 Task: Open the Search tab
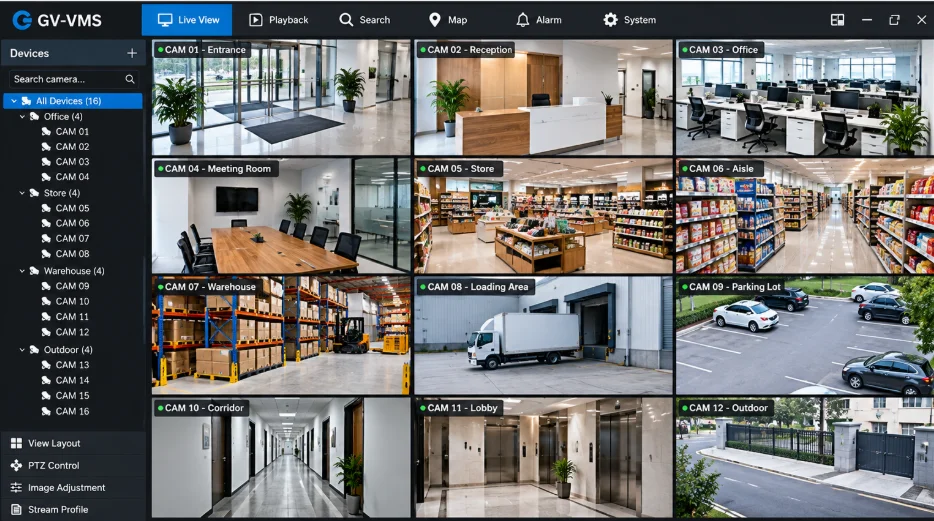pyautogui.click(x=365, y=20)
